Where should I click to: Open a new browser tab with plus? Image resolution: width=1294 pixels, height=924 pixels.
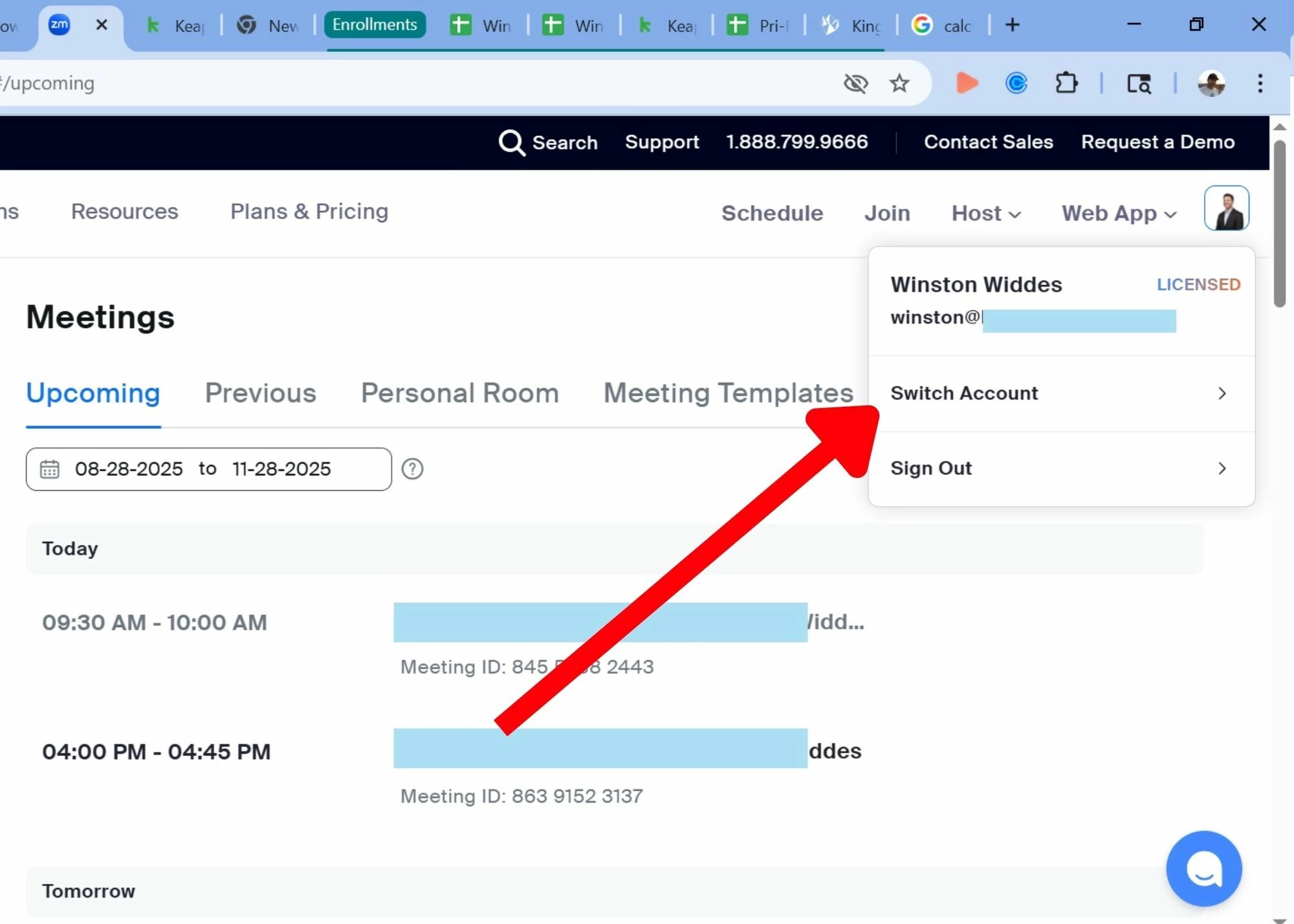[x=1013, y=25]
